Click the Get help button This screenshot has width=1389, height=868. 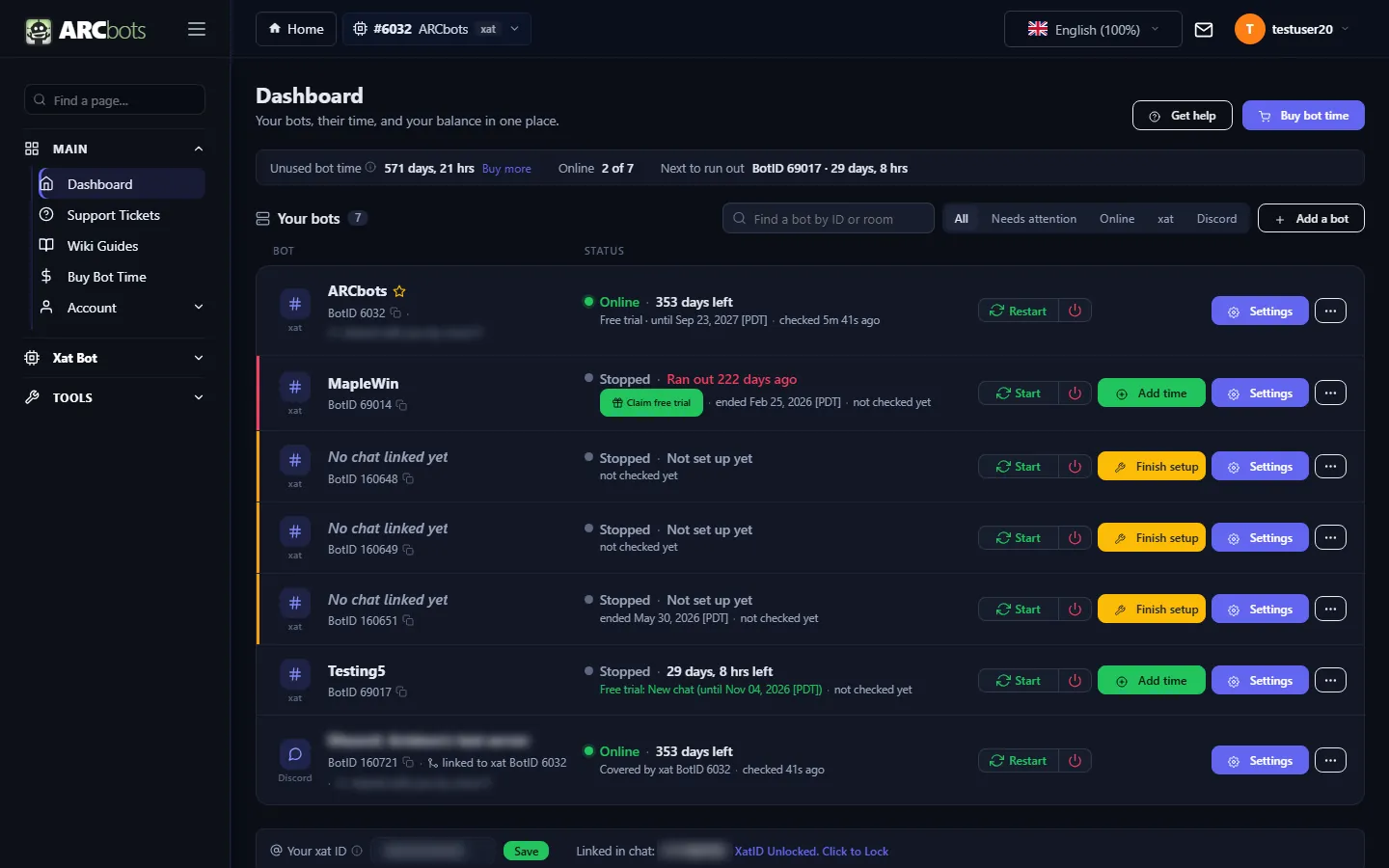(x=1183, y=116)
